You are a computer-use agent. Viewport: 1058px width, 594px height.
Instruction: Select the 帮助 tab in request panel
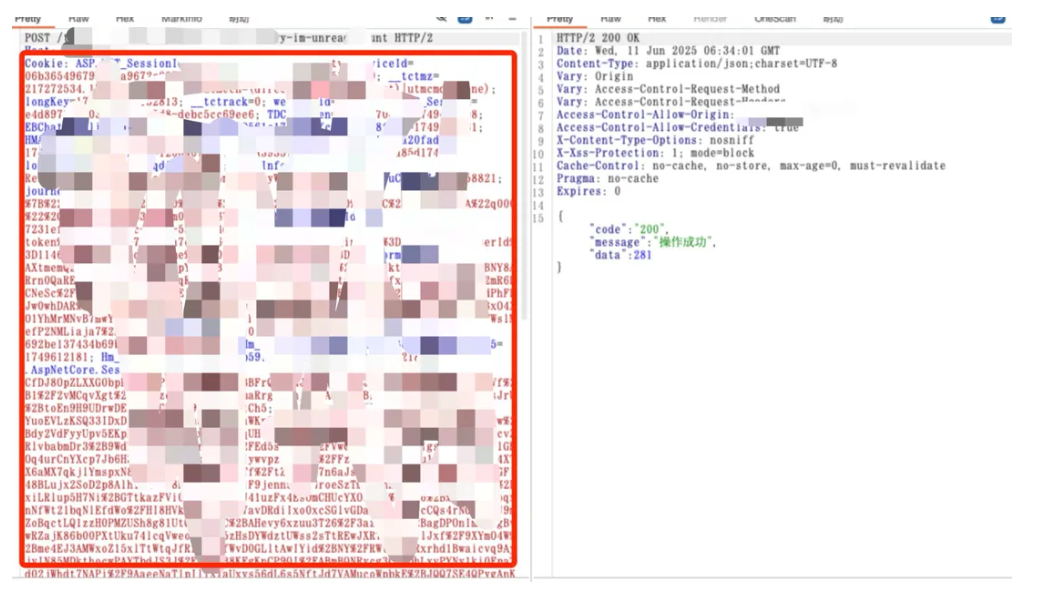pos(239,18)
